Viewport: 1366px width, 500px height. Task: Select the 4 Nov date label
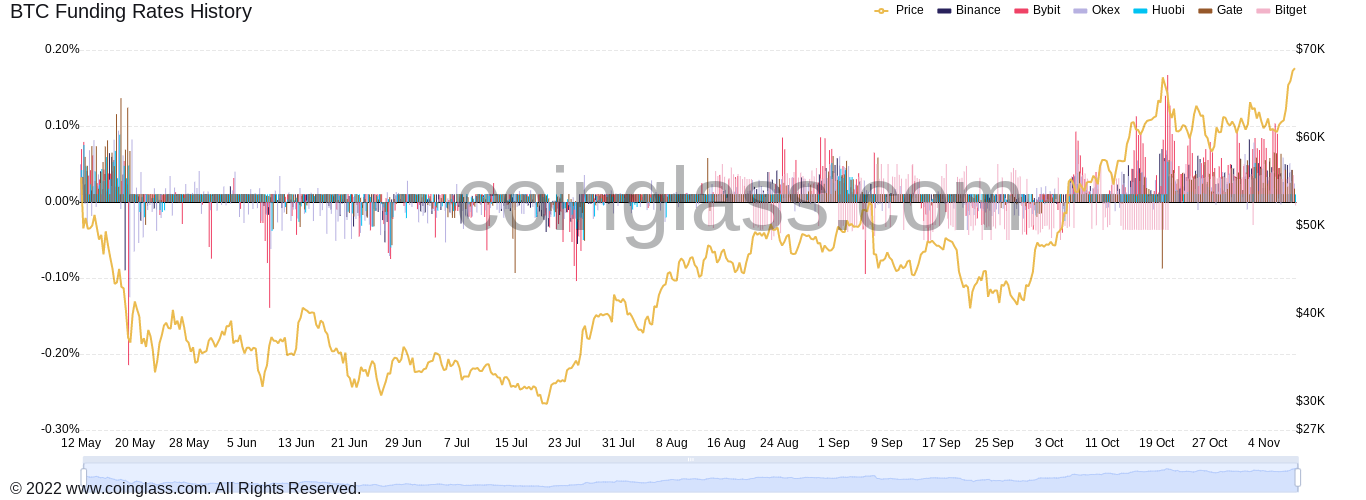click(x=1263, y=443)
